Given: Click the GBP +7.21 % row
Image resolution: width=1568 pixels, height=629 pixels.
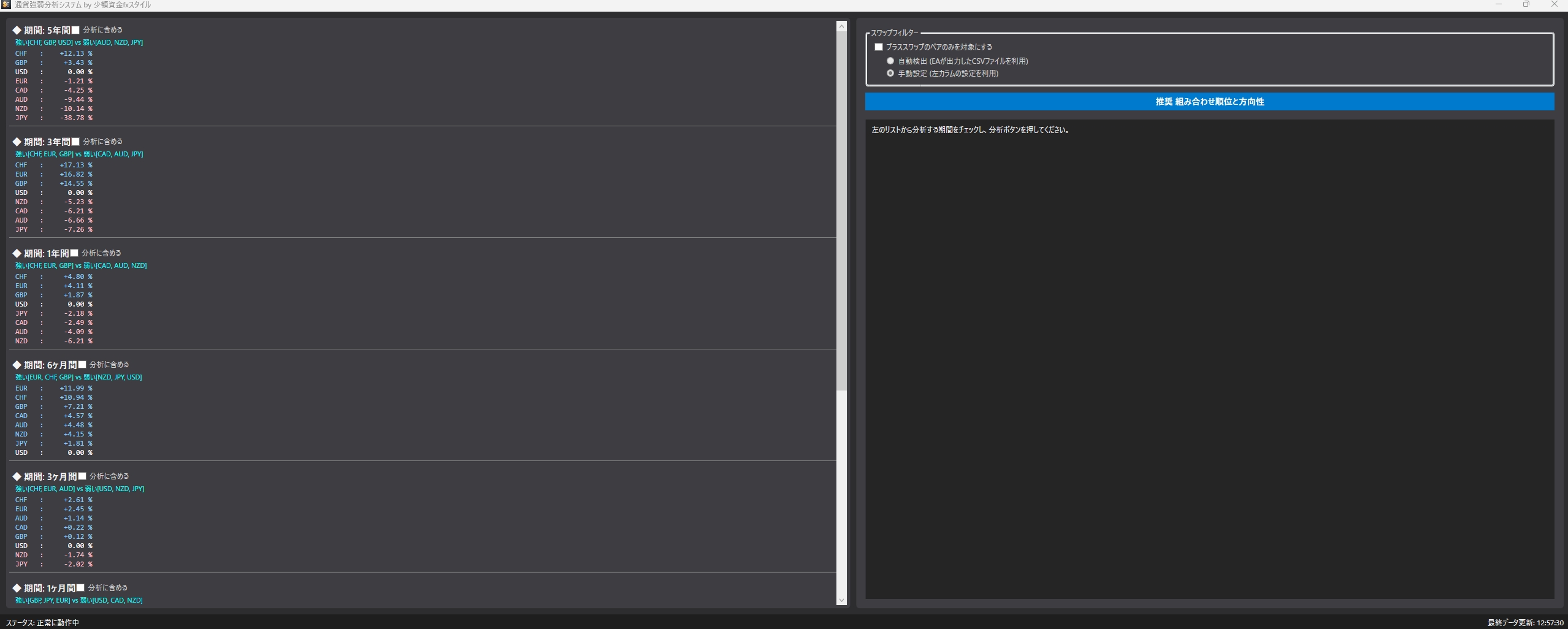Looking at the screenshot, I should [x=54, y=406].
